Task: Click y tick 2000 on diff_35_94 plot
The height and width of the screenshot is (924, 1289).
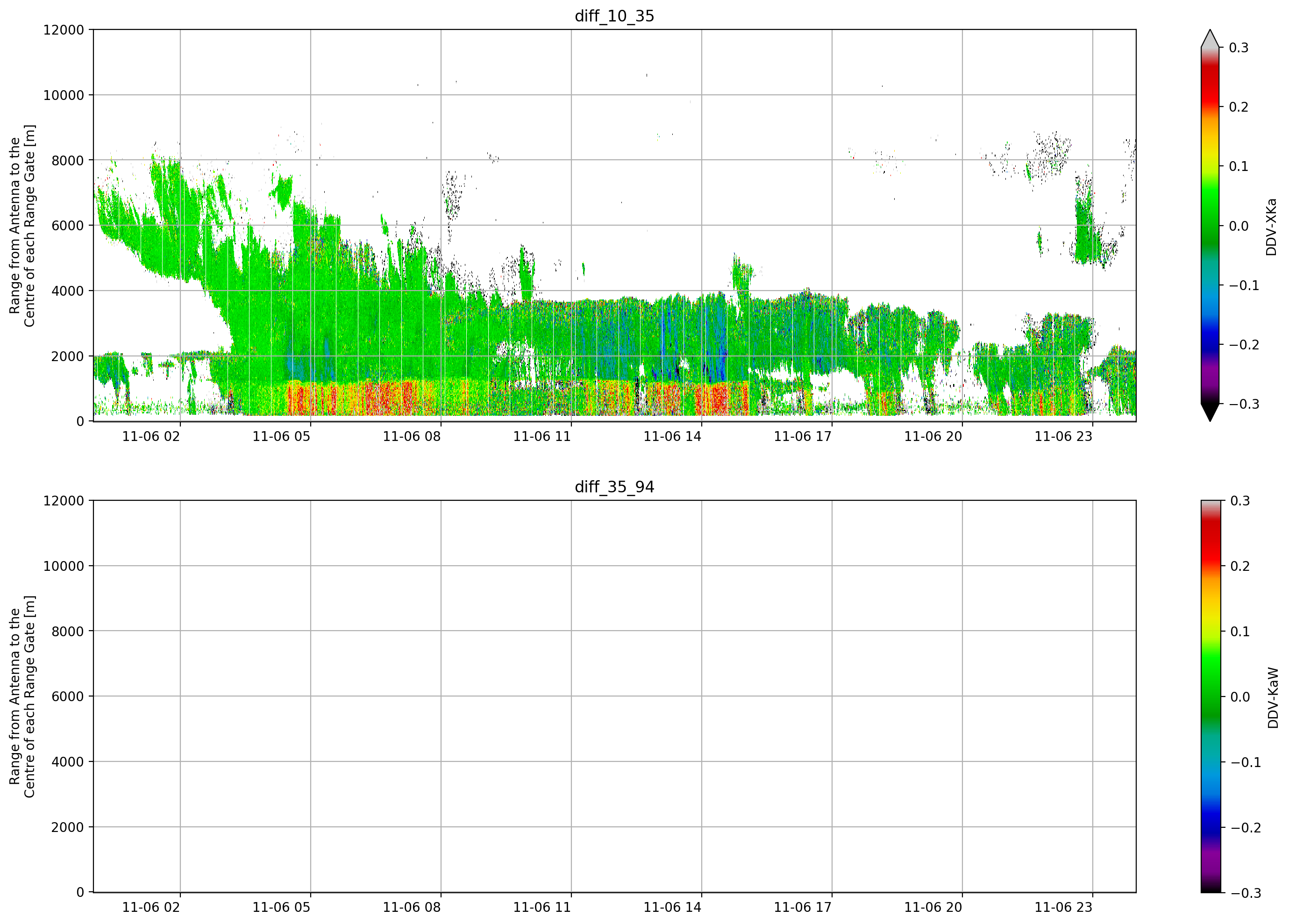Action: (x=68, y=827)
